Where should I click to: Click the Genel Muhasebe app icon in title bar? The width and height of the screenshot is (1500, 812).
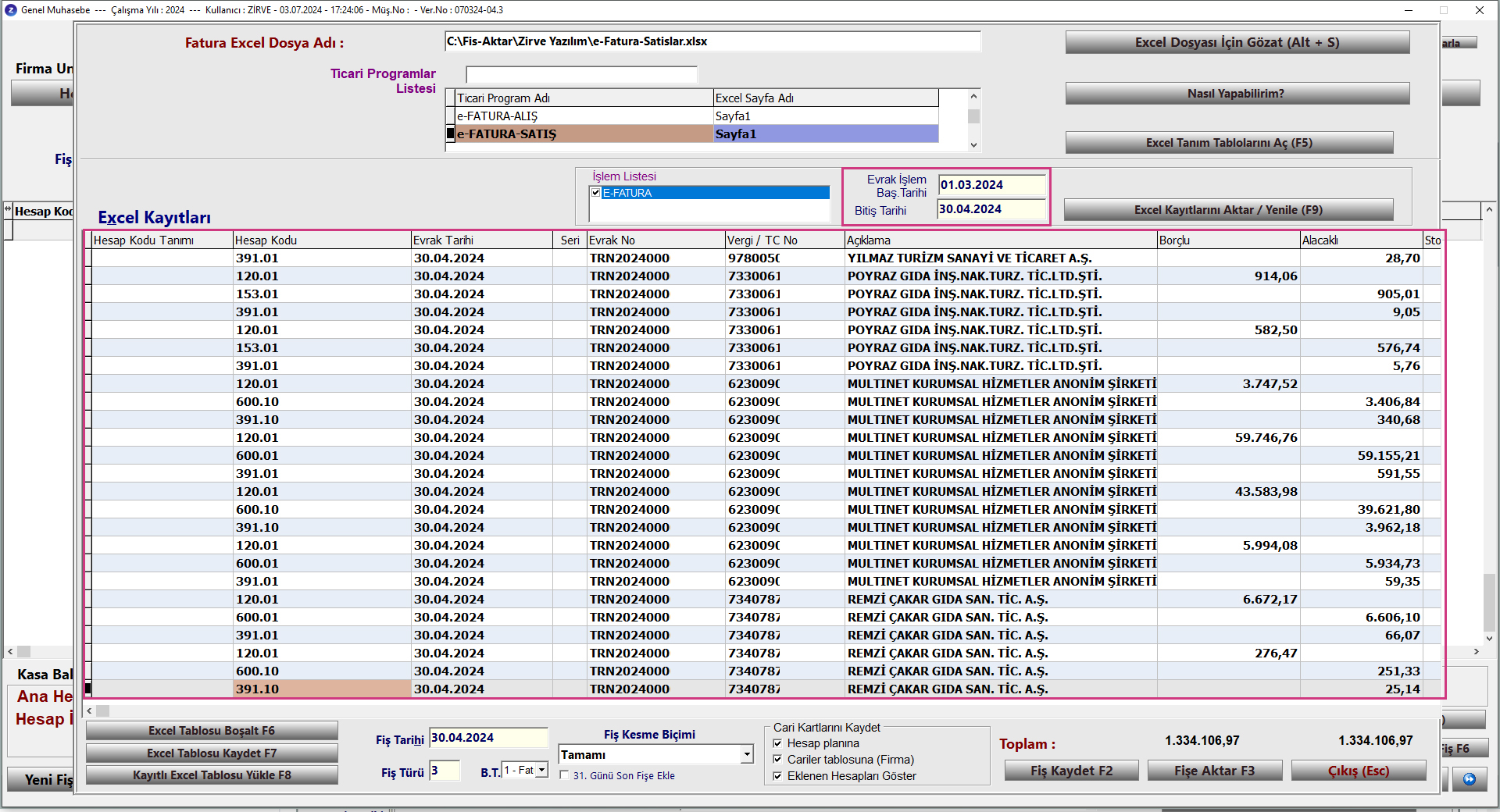(x=10, y=10)
